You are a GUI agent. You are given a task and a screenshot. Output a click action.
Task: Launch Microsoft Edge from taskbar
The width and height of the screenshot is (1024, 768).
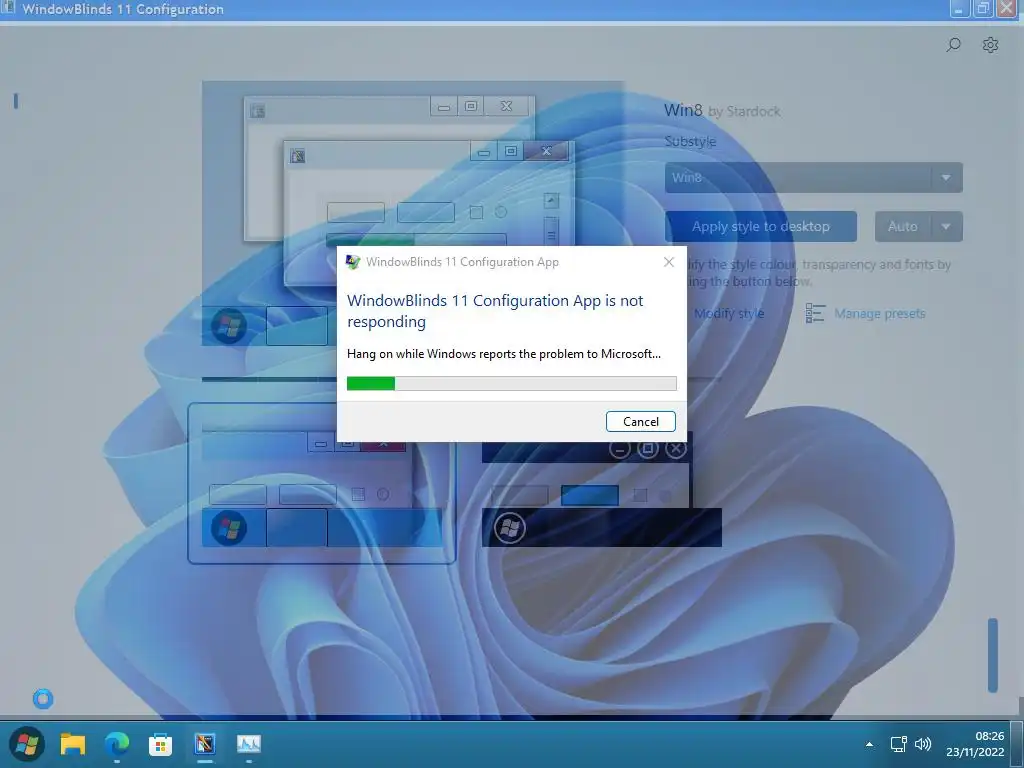tap(117, 744)
